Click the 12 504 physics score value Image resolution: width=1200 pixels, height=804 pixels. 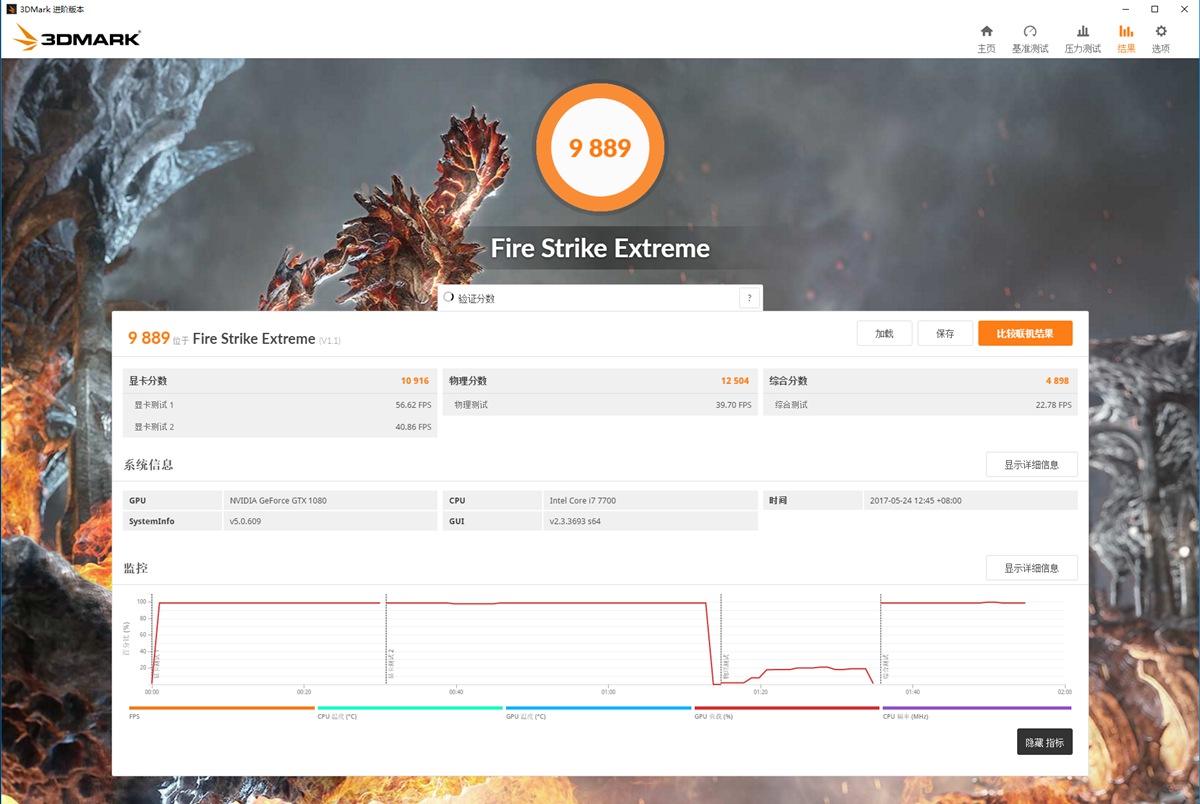pyautogui.click(x=734, y=381)
